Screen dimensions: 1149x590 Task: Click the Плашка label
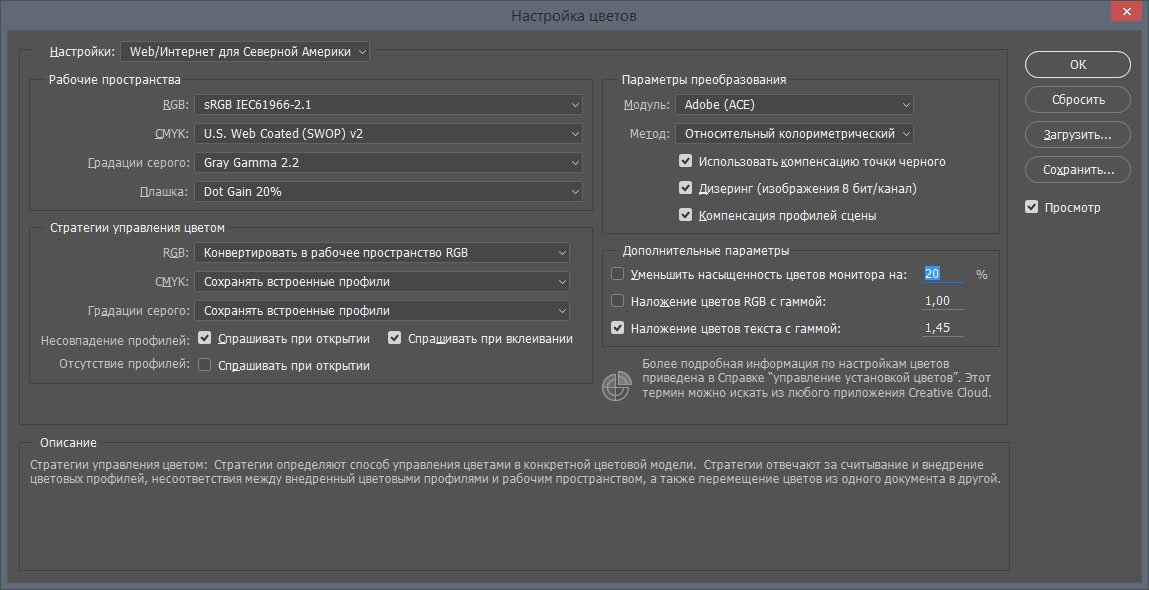164,192
